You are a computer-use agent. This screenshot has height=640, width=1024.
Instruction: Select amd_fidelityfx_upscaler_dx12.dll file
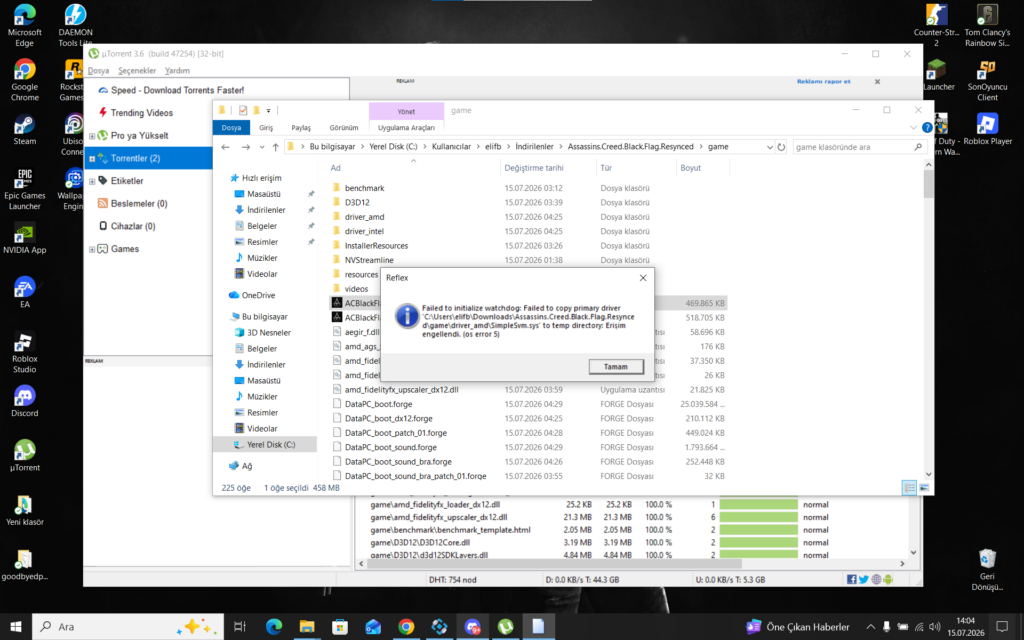(x=402, y=390)
